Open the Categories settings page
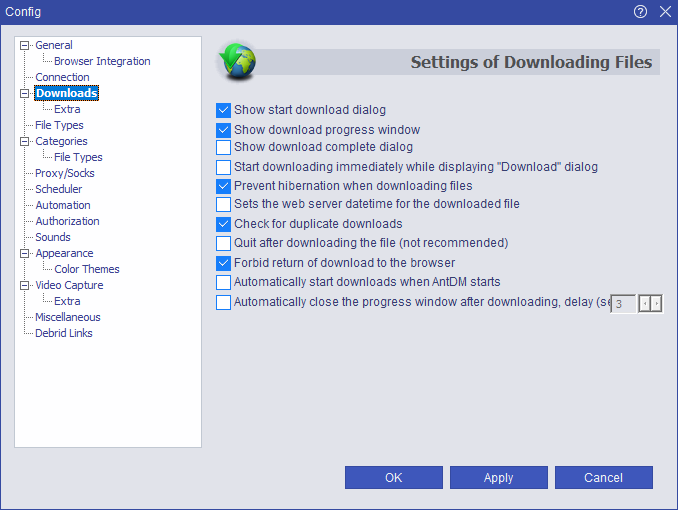 coord(61,141)
